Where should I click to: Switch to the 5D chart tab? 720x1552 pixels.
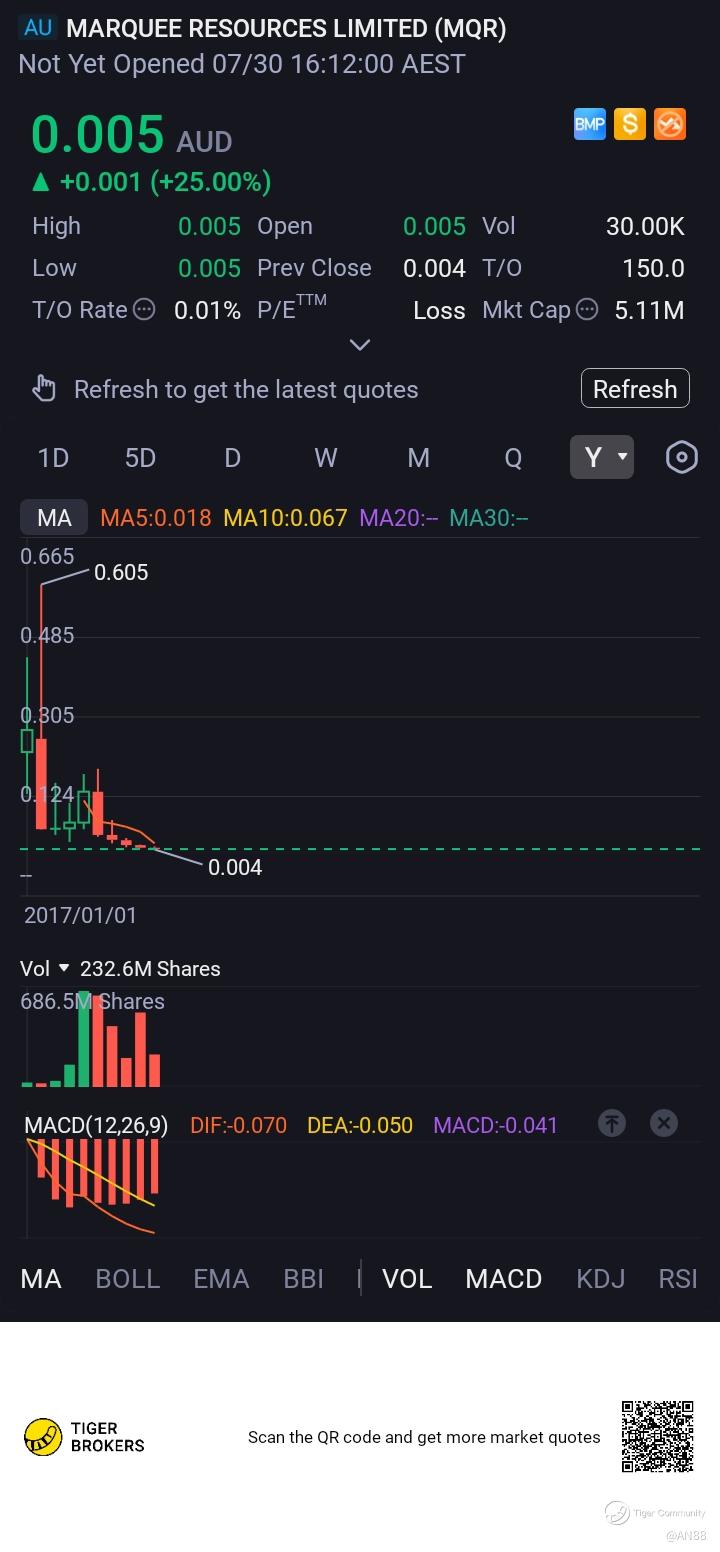(140, 457)
